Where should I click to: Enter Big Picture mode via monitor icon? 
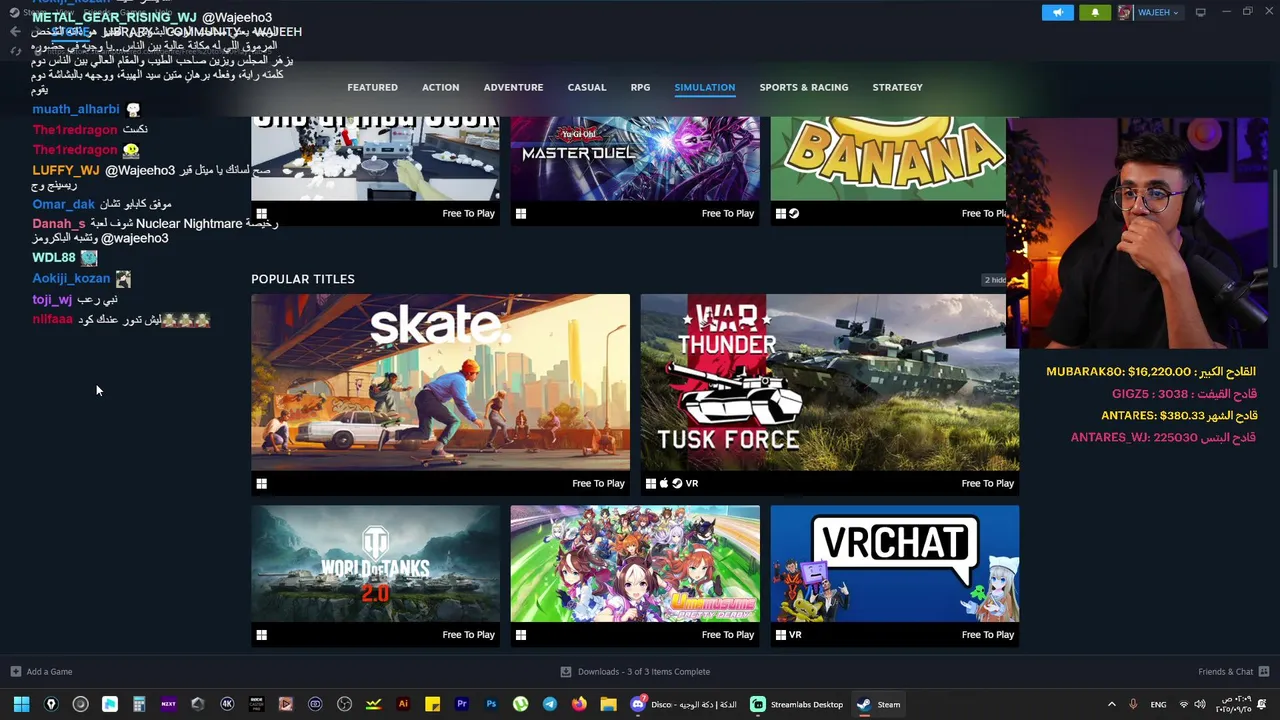click(x=1201, y=12)
